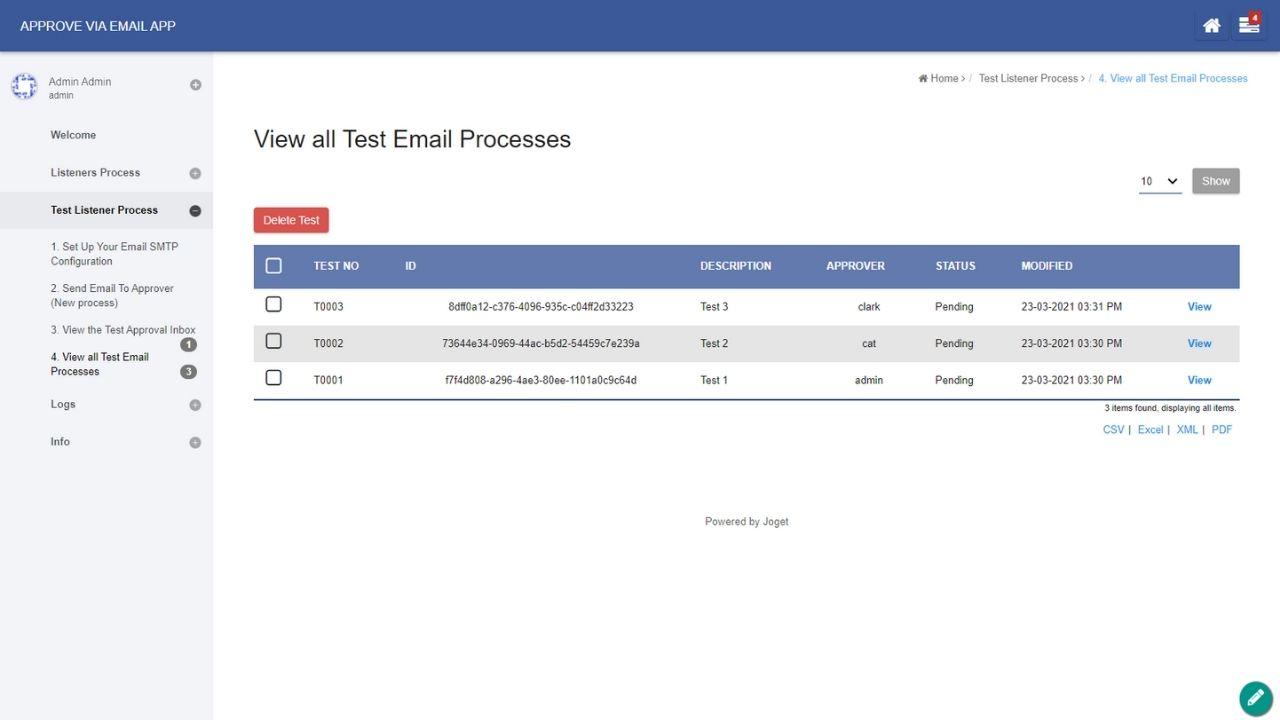Expand the Listeners Process menu

(x=195, y=173)
